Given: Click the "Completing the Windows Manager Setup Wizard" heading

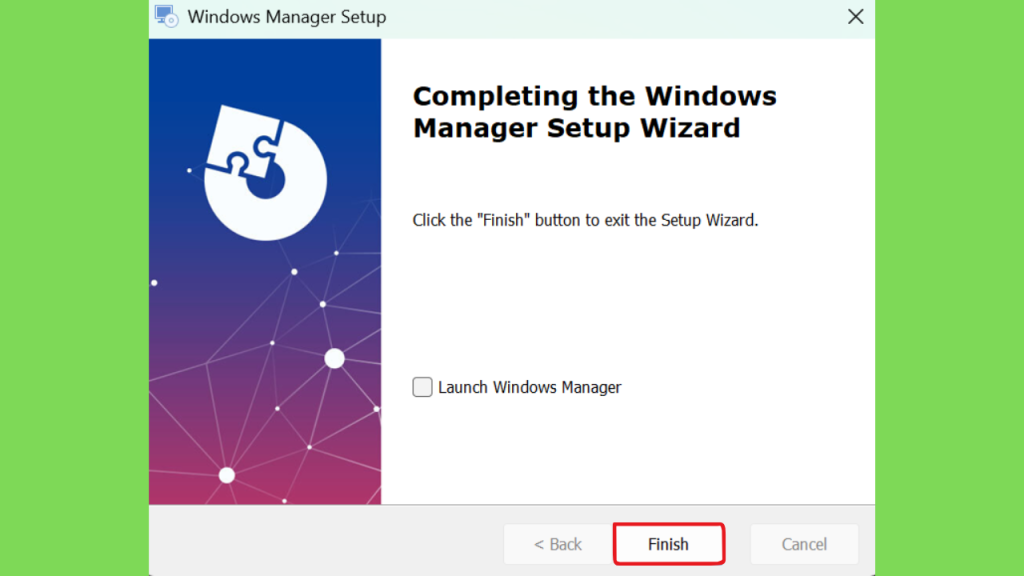Looking at the screenshot, I should pos(594,112).
